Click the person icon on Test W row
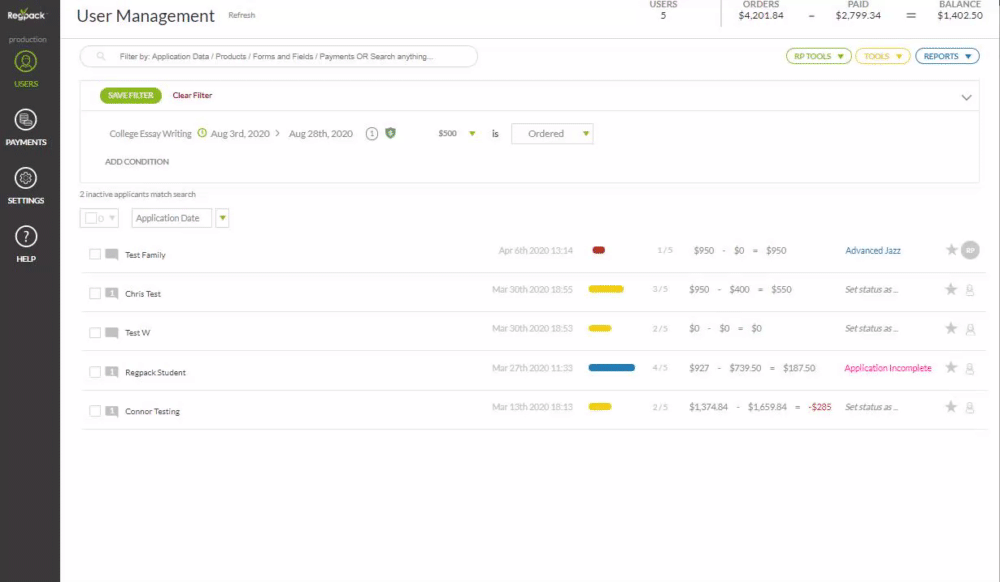 click(970, 329)
